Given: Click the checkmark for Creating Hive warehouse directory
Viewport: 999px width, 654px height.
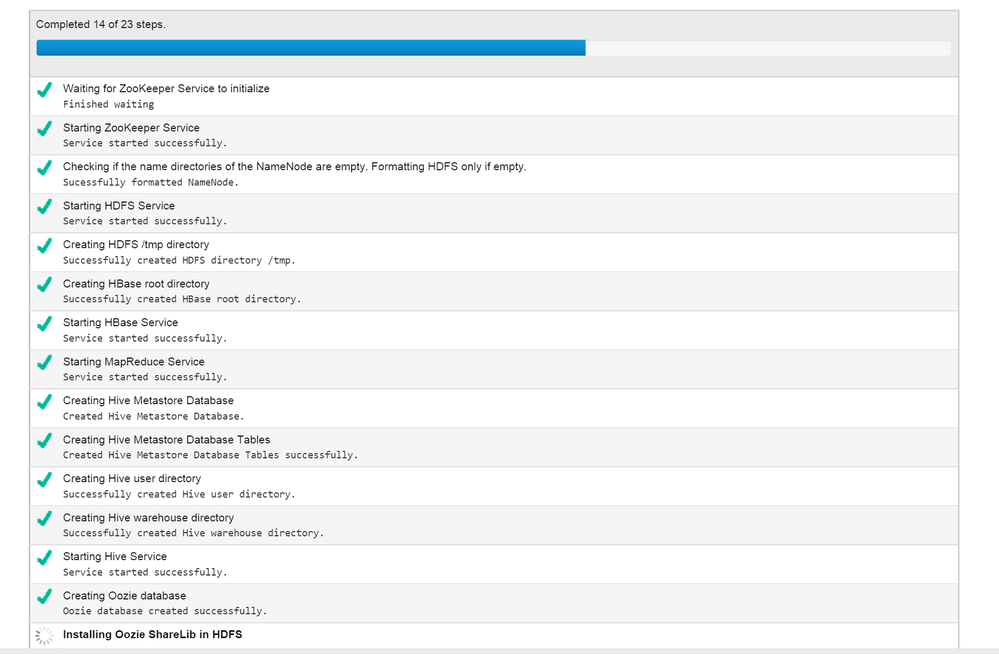Looking at the screenshot, I should point(44,519).
